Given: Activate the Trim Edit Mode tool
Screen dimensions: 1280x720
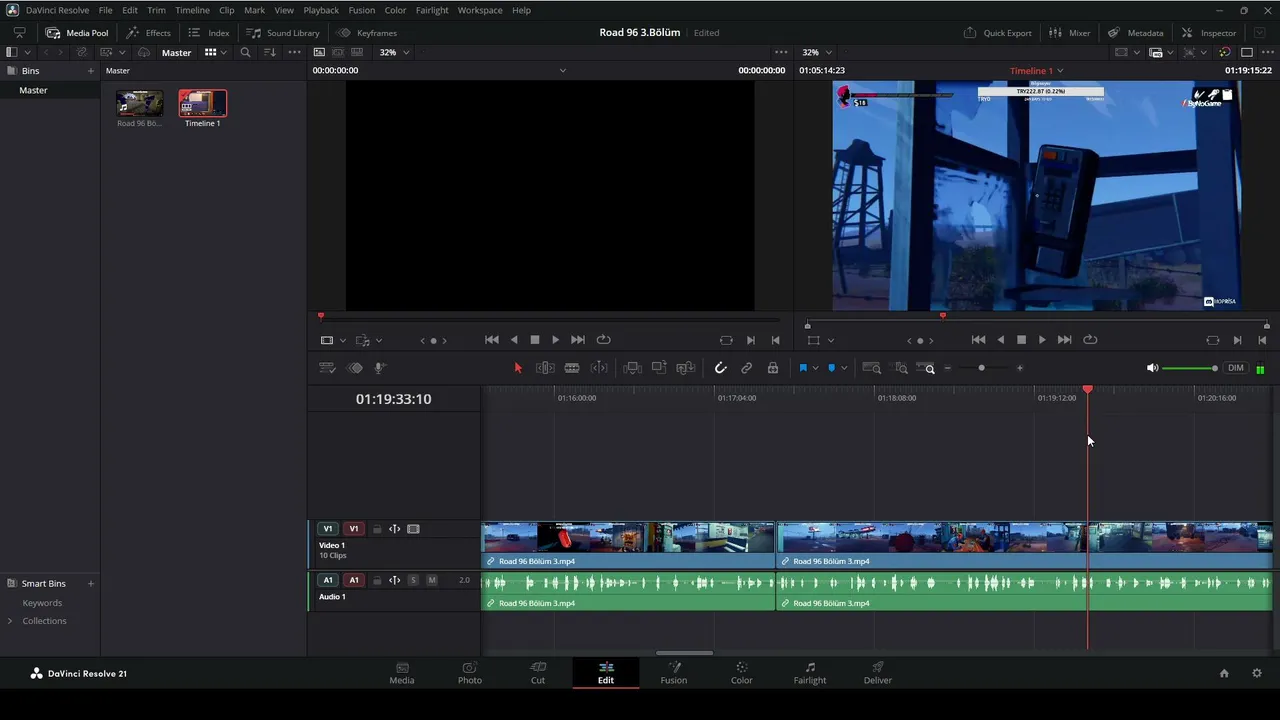Looking at the screenshot, I should 545,368.
